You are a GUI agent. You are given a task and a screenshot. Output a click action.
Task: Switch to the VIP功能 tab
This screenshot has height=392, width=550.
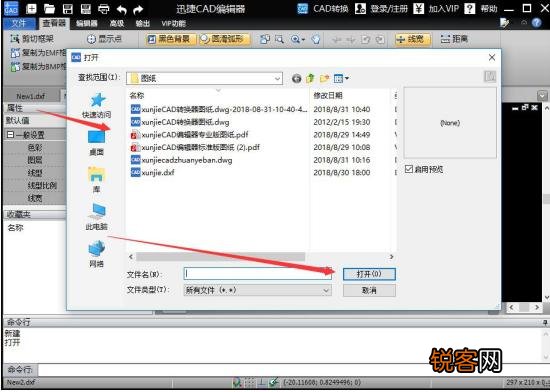tap(173, 23)
